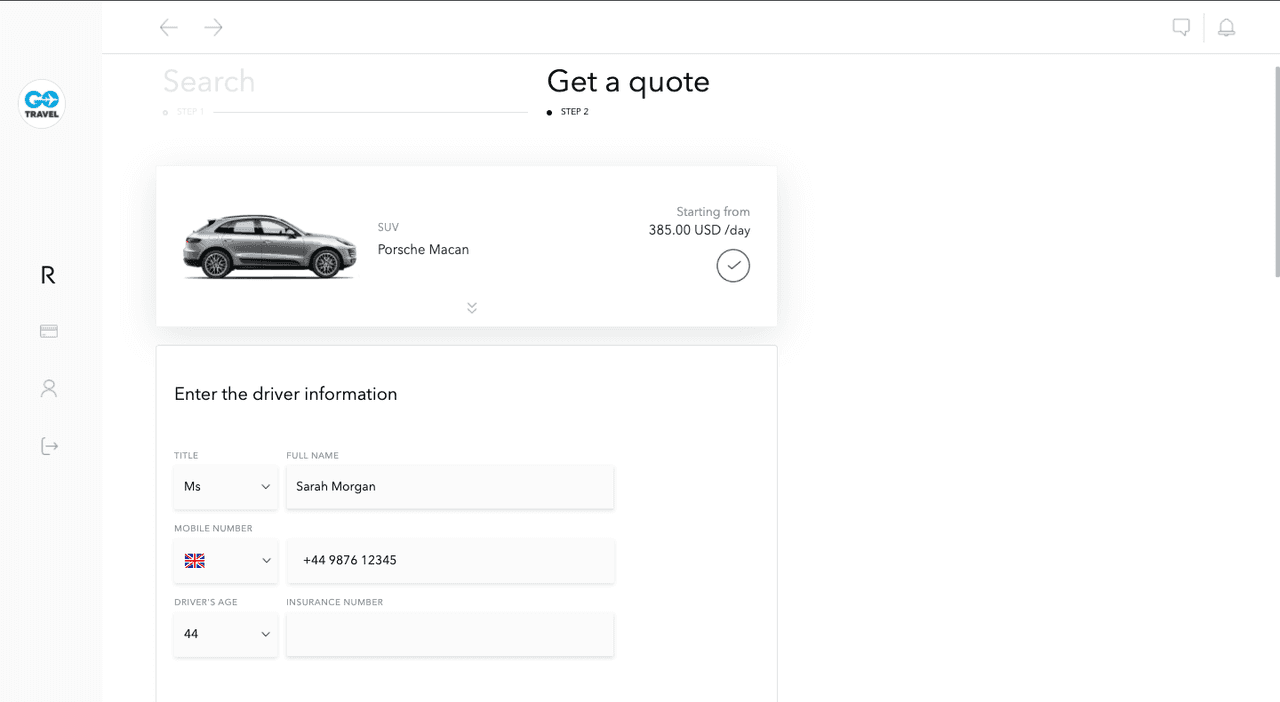Viewport: 1280px width, 702px height.
Task: Go to the Search step
Action: pyautogui.click(x=209, y=82)
